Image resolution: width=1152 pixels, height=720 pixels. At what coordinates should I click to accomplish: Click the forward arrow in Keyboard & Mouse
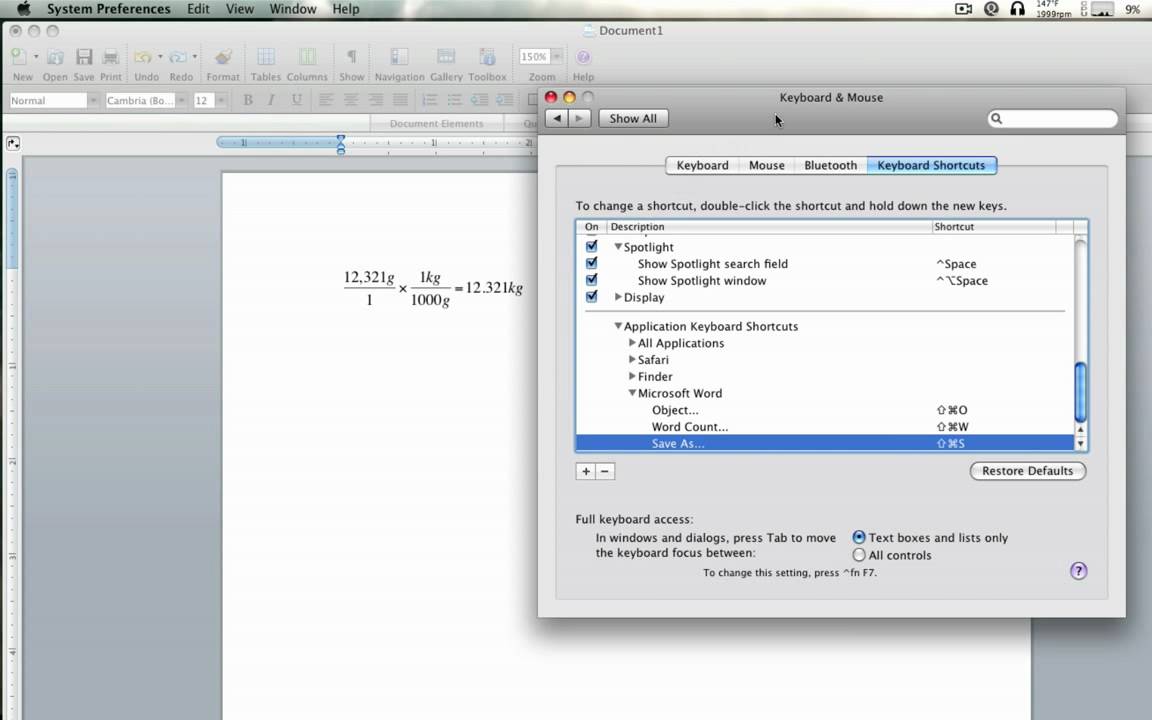tap(580, 118)
